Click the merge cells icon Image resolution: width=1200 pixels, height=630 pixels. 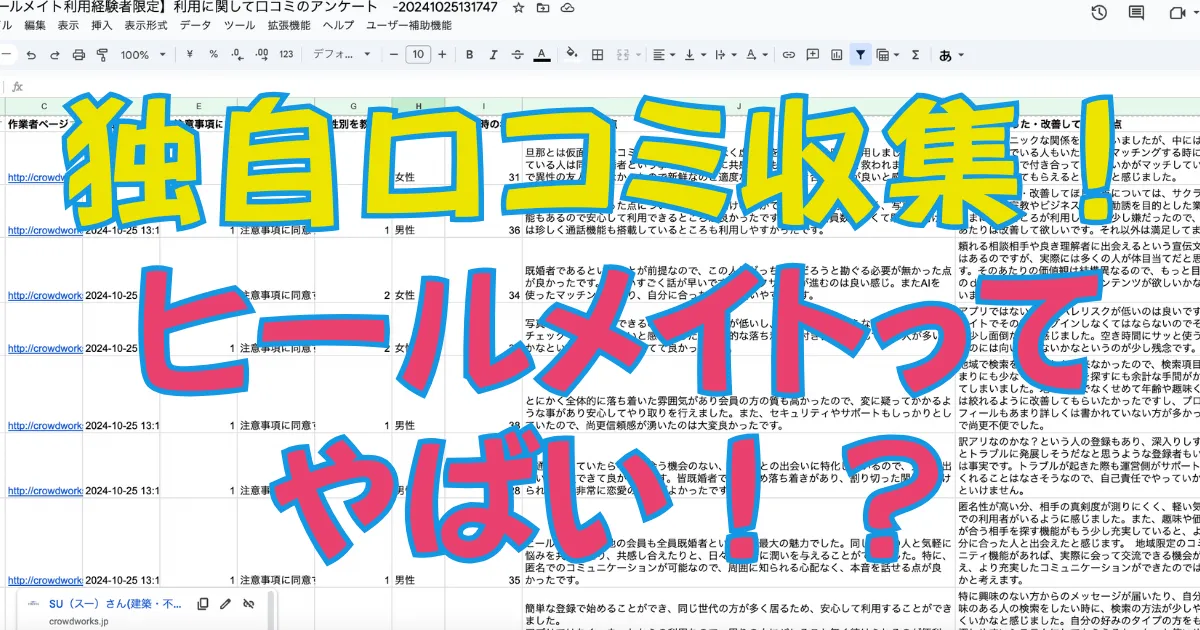(x=625, y=55)
